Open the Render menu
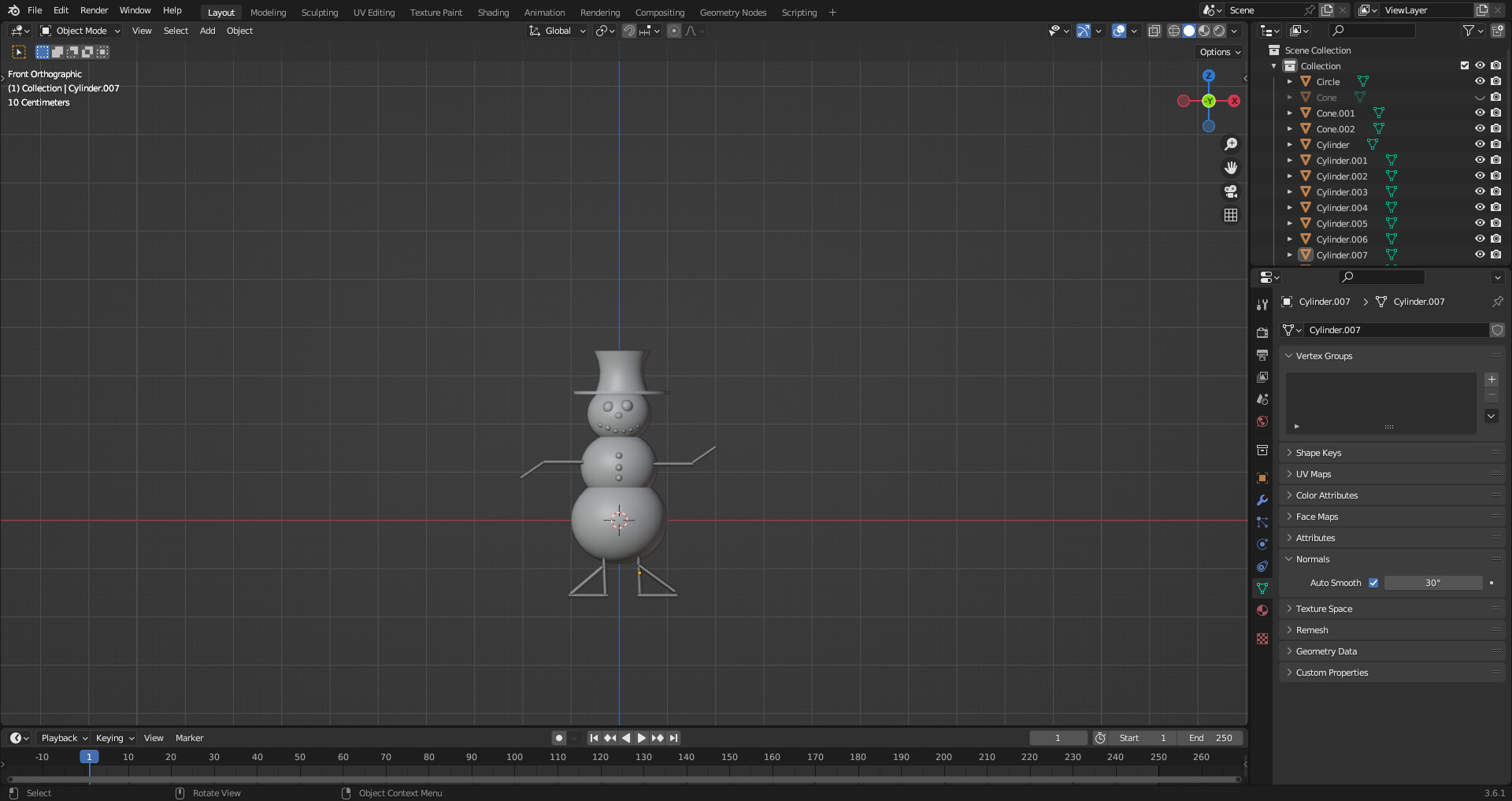The width and height of the screenshot is (1512, 801). tap(94, 10)
